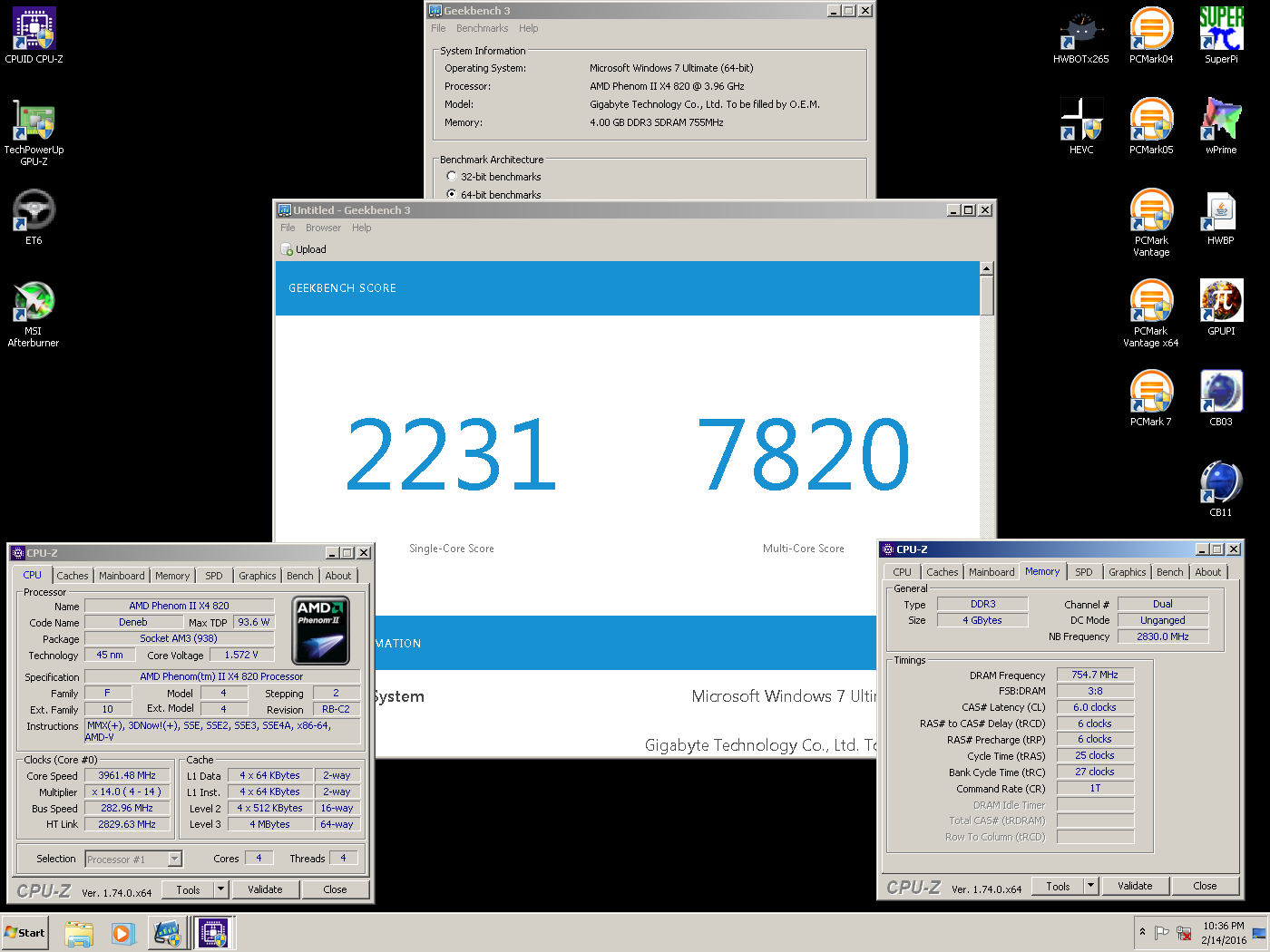Launch CB11 Cinebench desktop icon
Image resolution: width=1270 pixels, height=952 pixels.
coord(1221,489)
